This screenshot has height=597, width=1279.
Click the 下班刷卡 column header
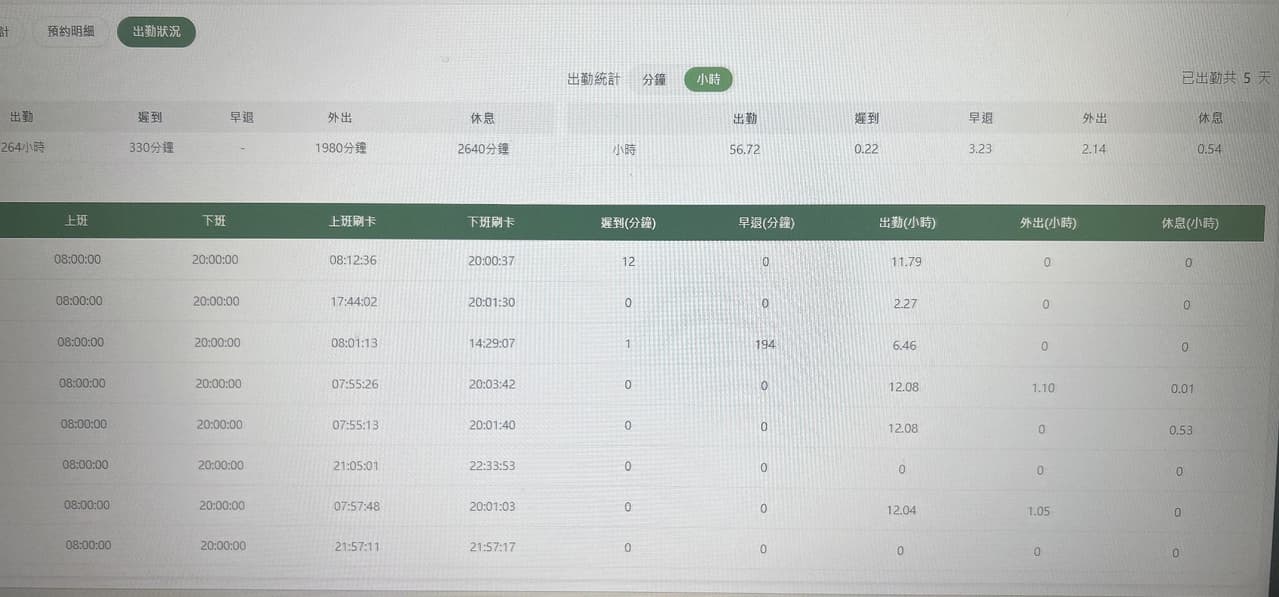click(x=490, y=221)
